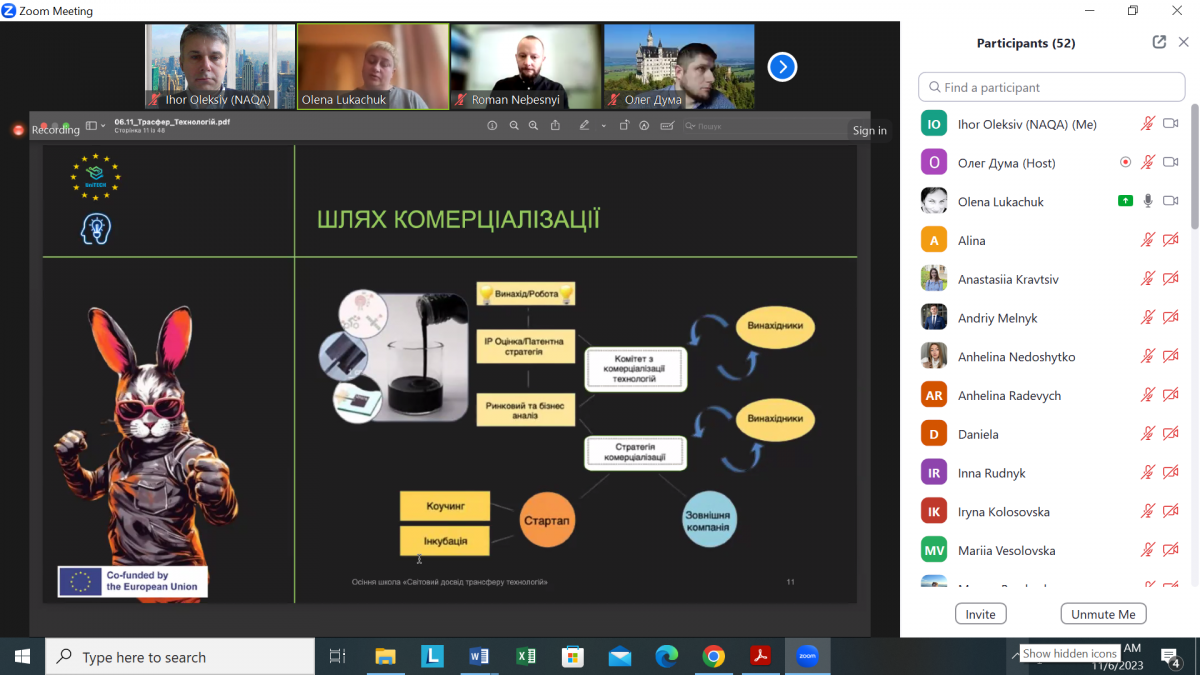1200x675 pixels.
Task: Select the pen markup tool in PDF toolbar
Action: click(x=585, y=126)
